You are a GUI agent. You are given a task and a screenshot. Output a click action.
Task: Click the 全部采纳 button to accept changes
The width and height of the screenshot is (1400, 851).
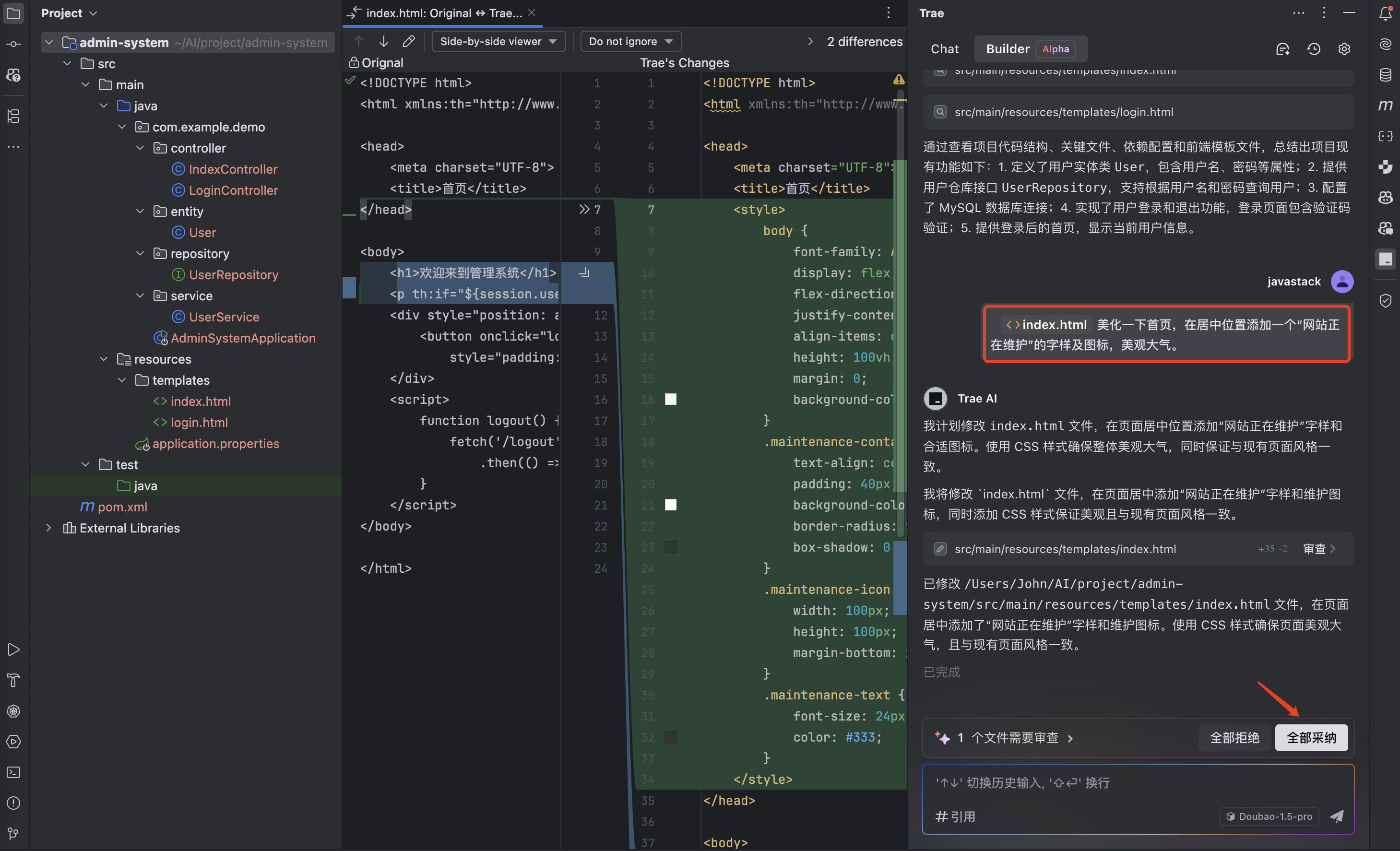point(1311,737)
